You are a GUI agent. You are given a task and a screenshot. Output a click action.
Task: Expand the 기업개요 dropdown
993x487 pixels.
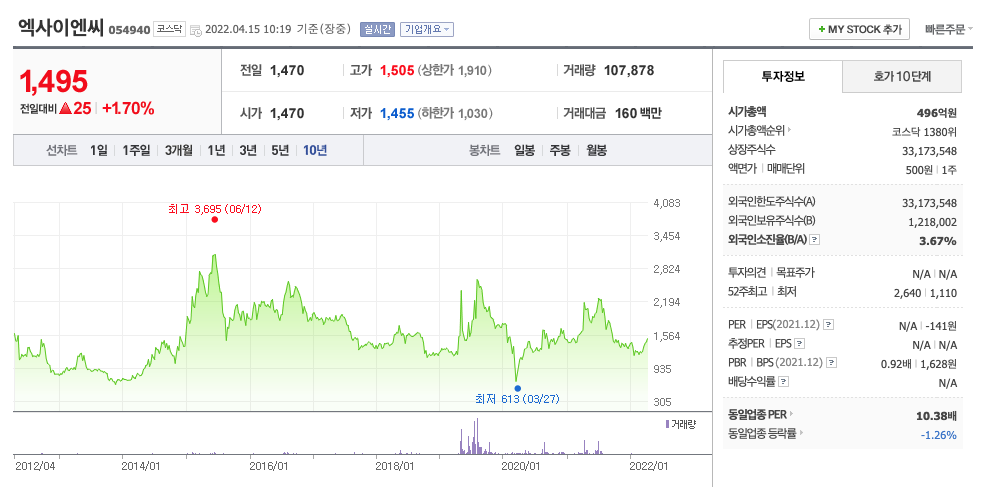click(427, 29)
